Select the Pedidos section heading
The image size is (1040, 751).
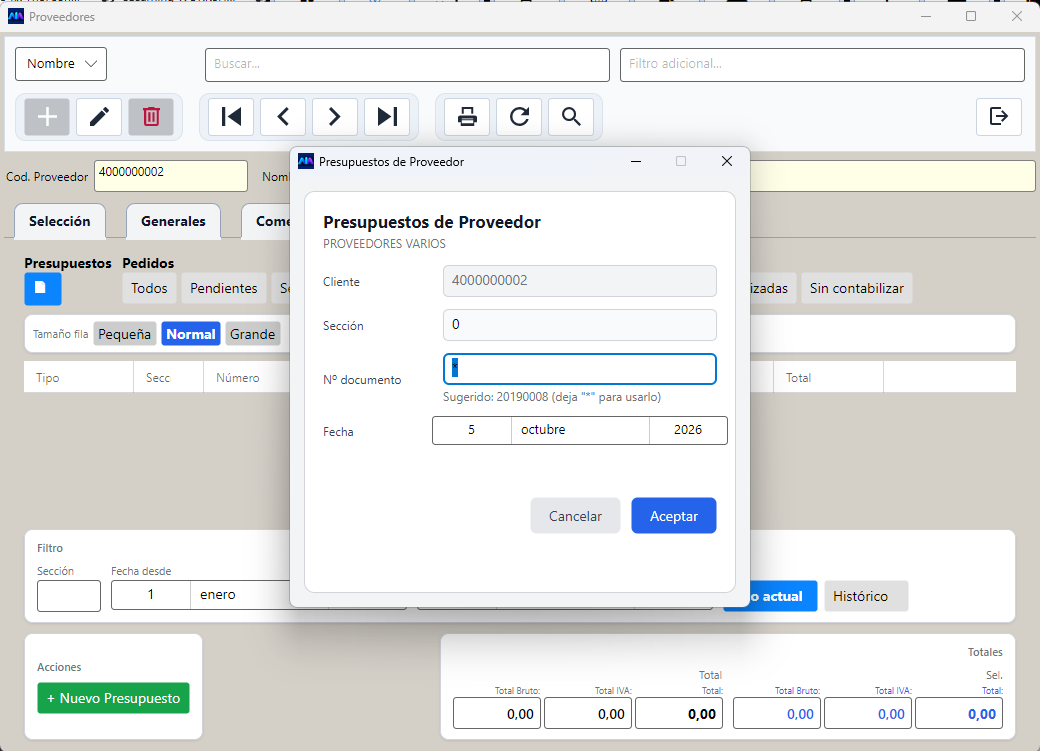(148, 263)
